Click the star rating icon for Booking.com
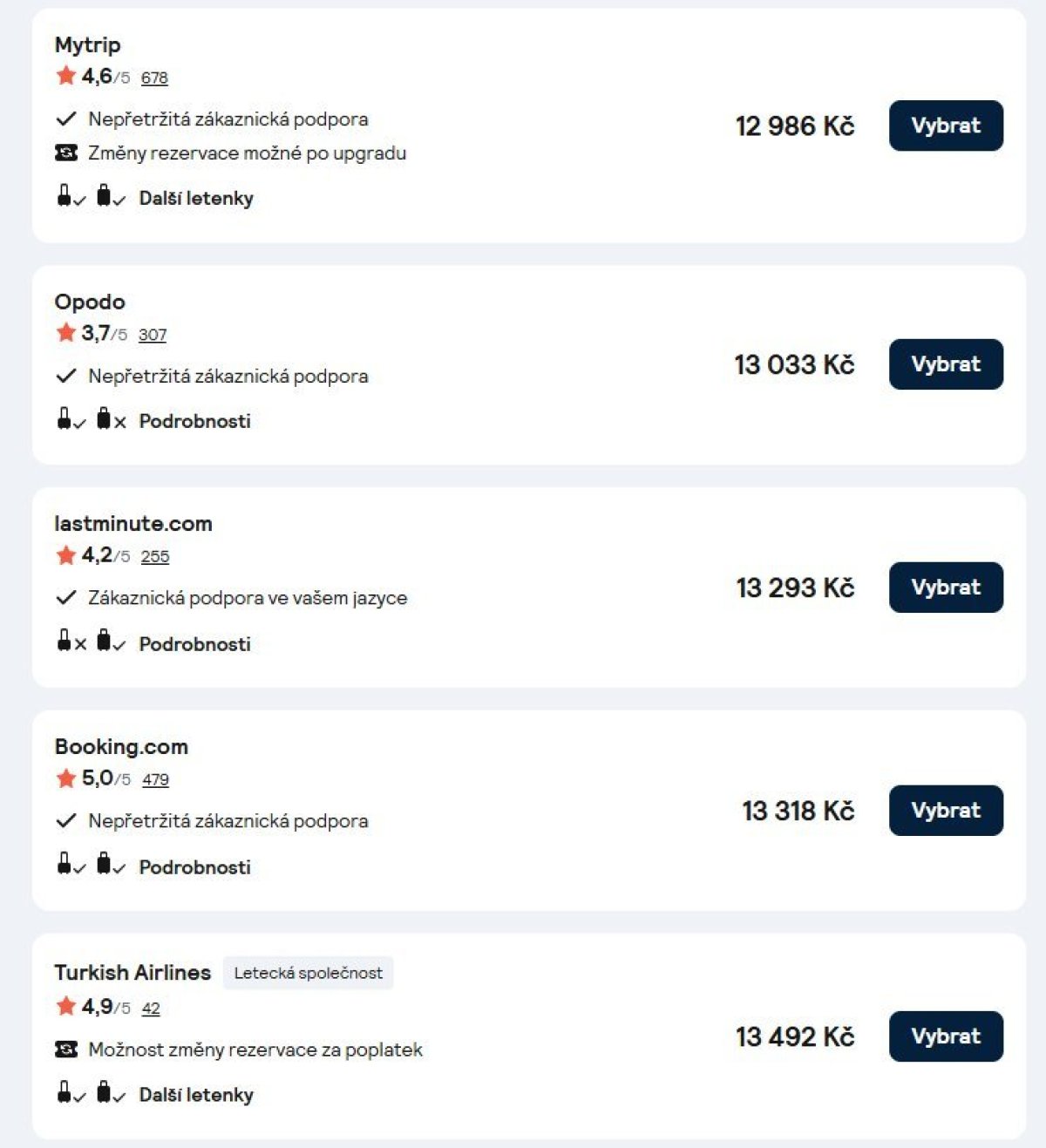This screenshot has height=1148, width=1046. click(66, 778)
